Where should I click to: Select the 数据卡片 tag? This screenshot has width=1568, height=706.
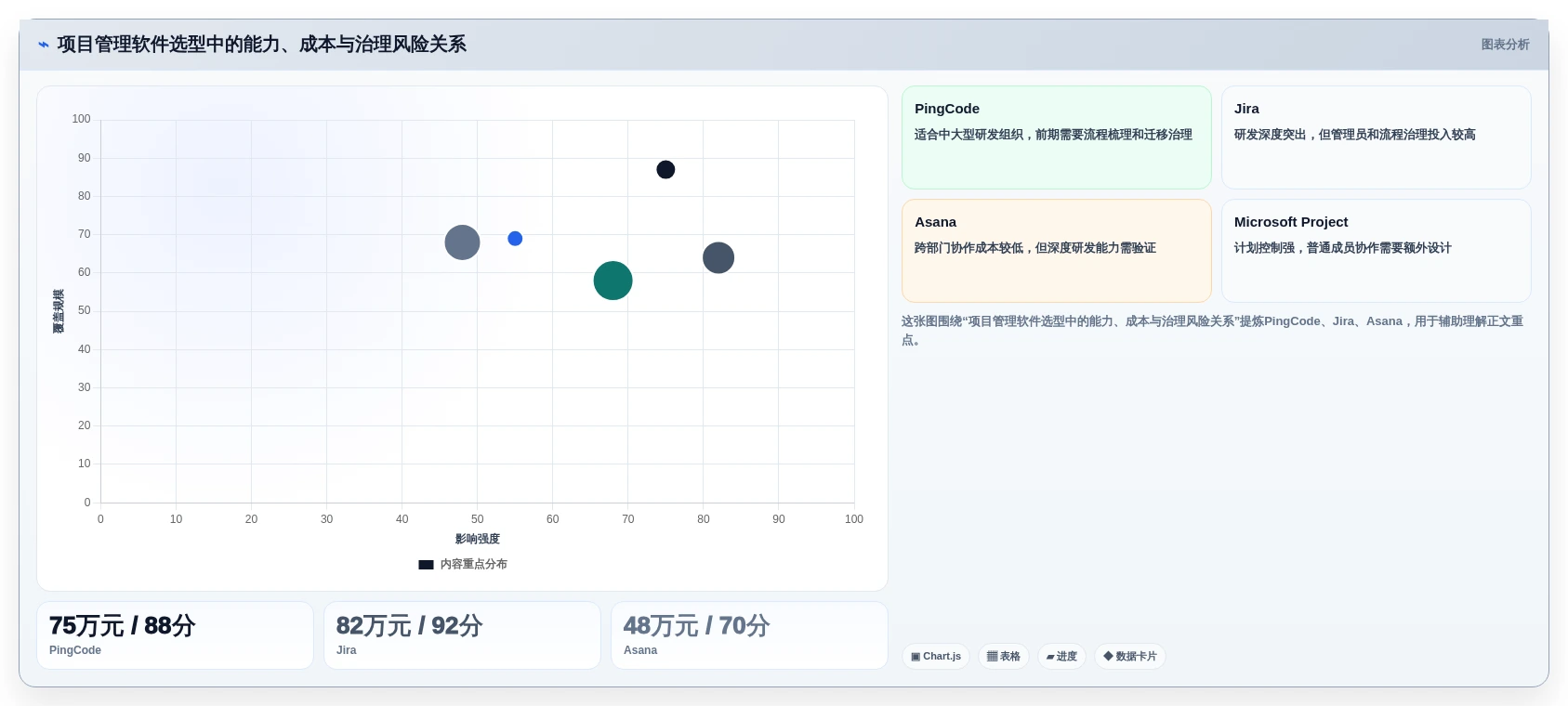(1130, 657)
